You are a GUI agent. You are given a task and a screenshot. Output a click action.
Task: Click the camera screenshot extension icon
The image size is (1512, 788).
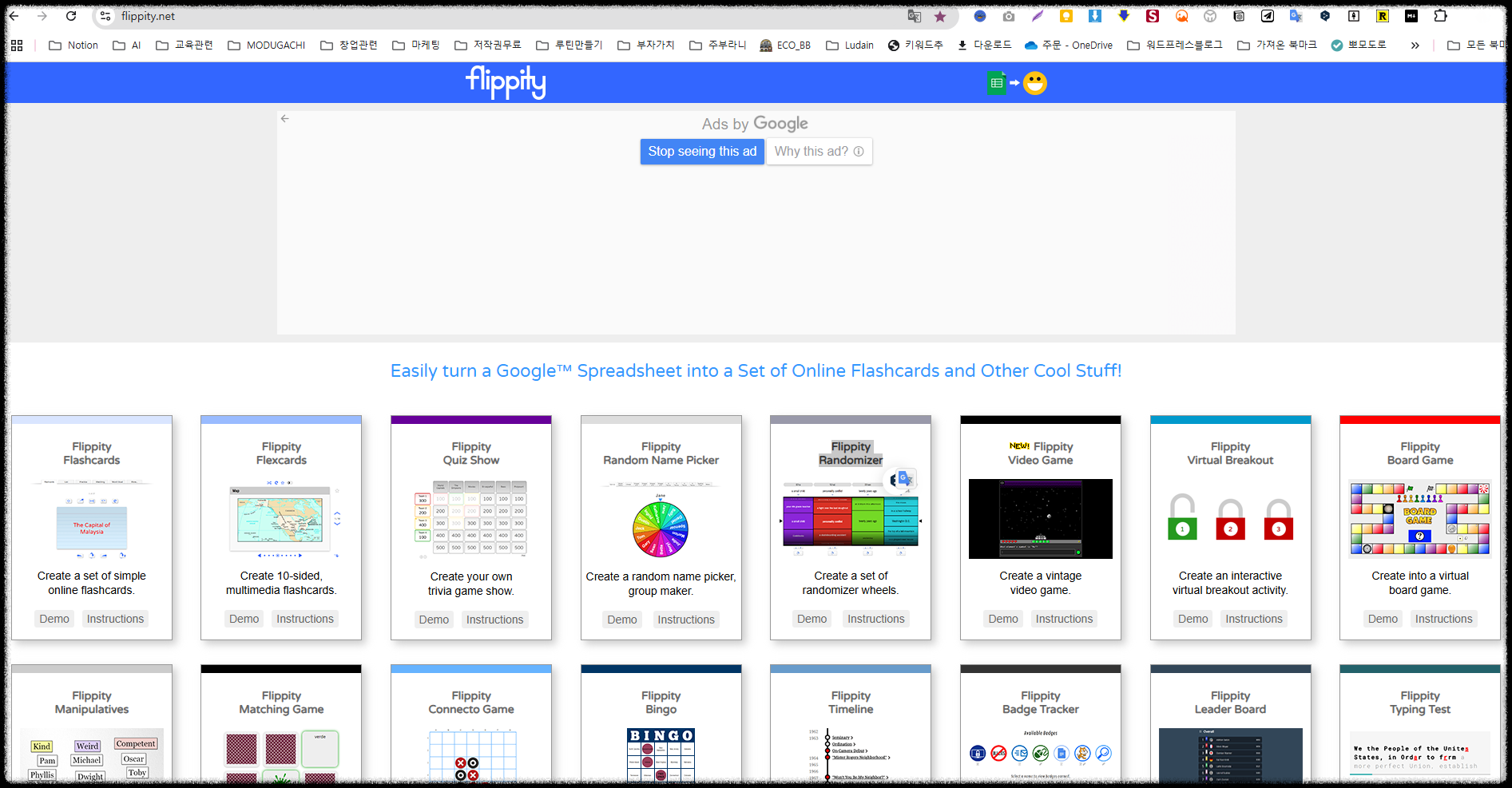click(1009, 15)
